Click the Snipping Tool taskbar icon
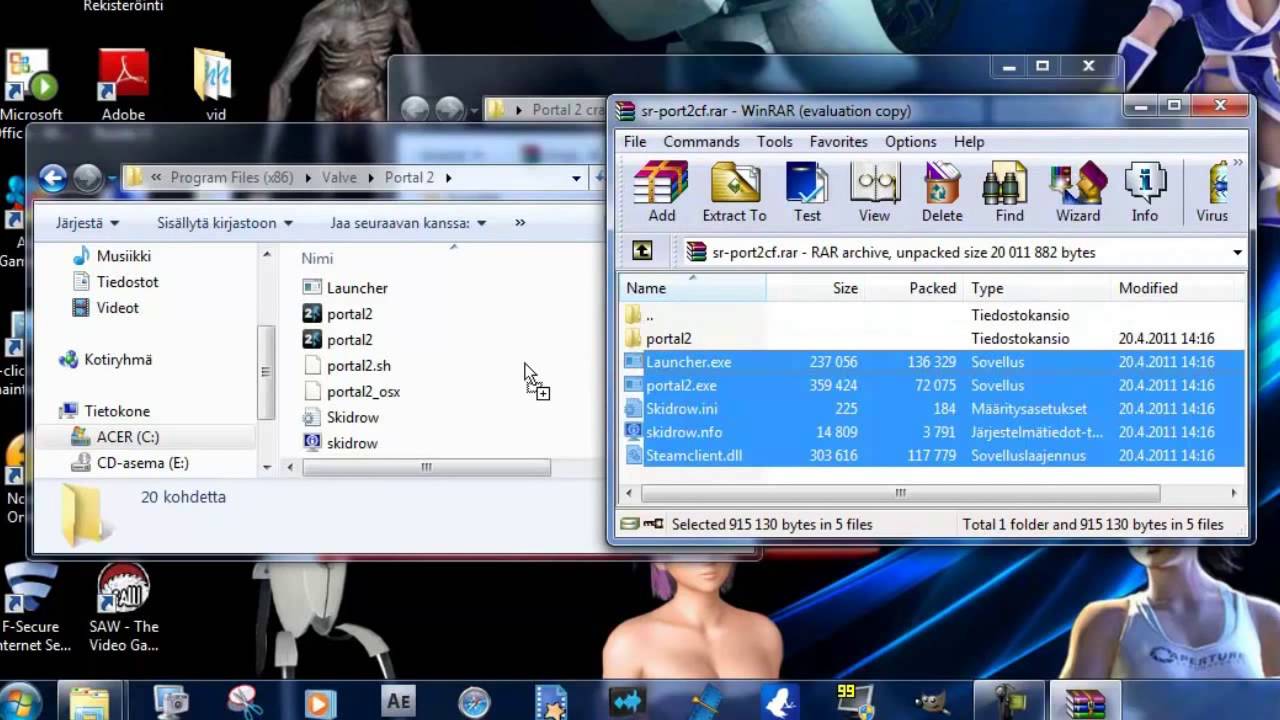 pos(244,702)
